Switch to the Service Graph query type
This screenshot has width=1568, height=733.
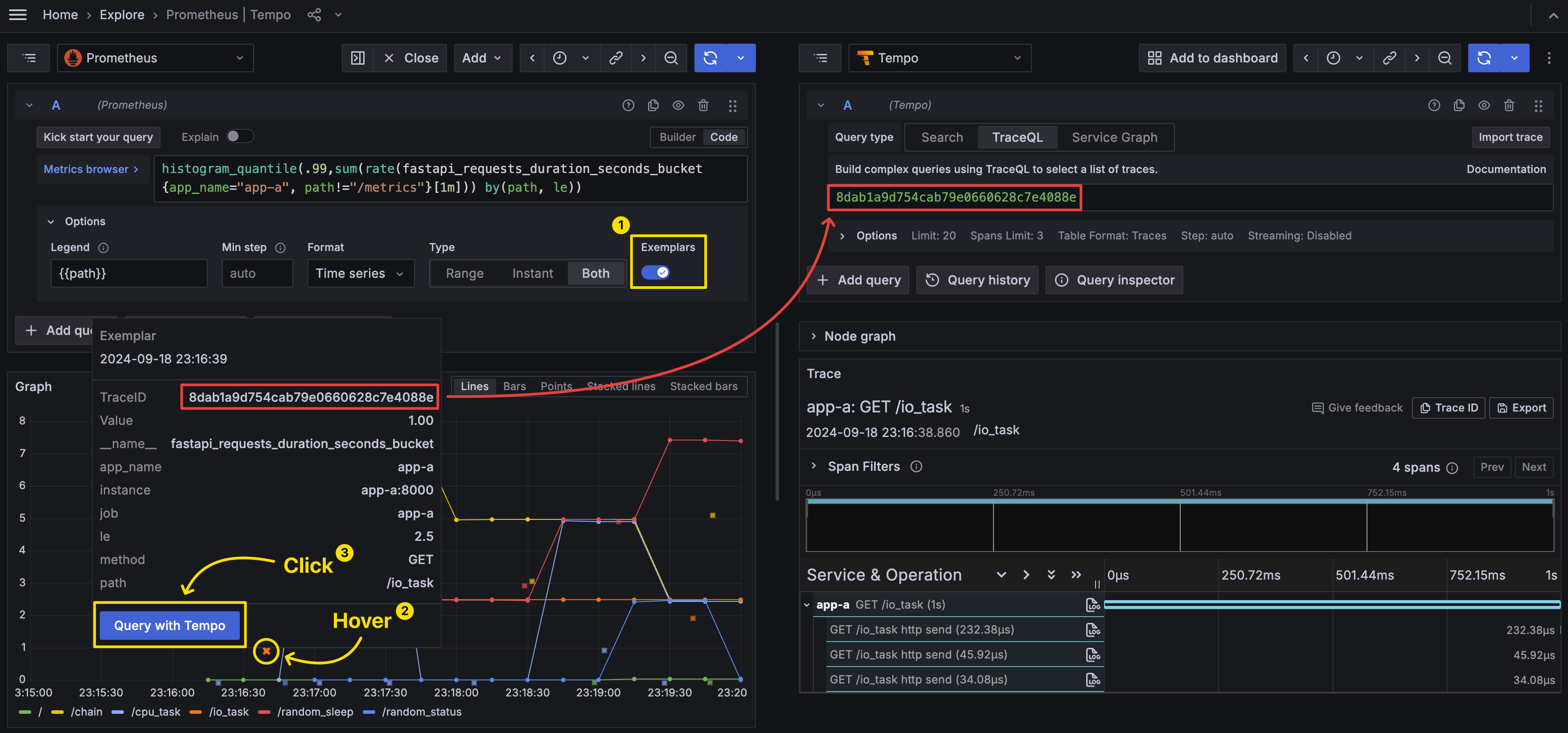(1114, 137)
